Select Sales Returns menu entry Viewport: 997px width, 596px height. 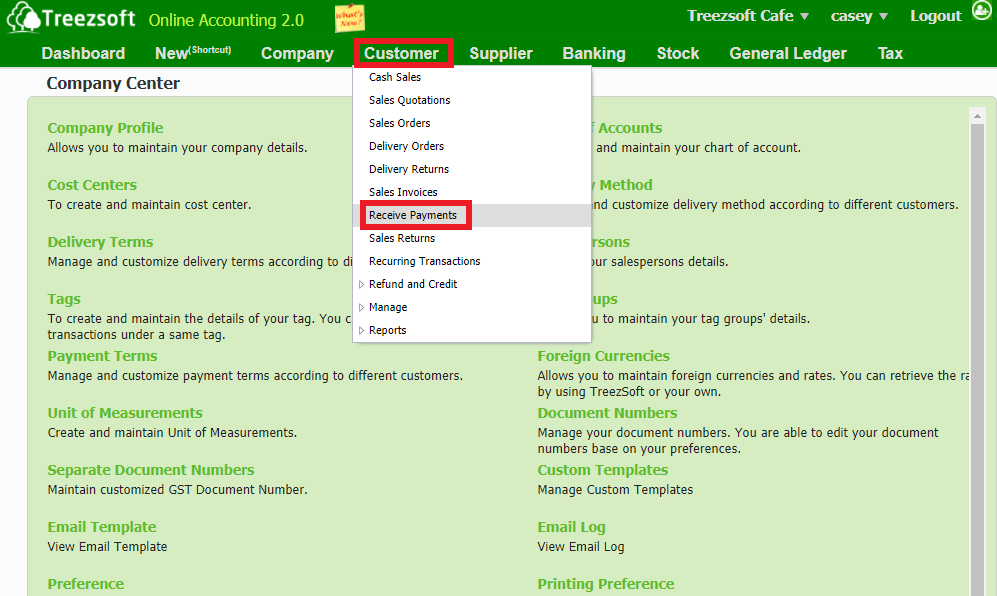402,238
